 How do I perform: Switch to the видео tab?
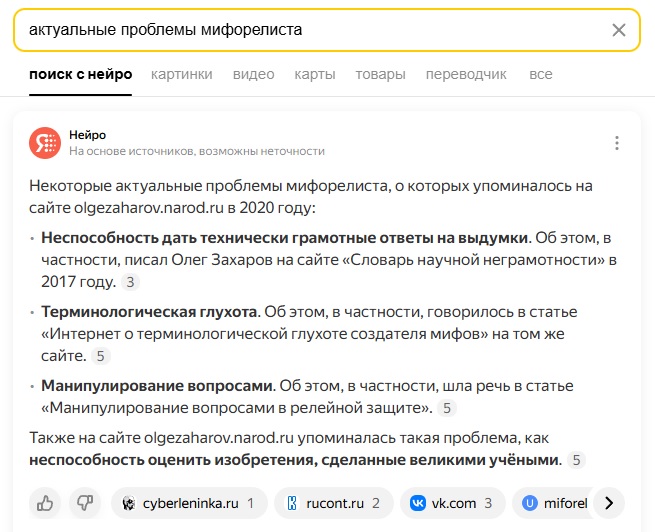(x=254, y=74)
